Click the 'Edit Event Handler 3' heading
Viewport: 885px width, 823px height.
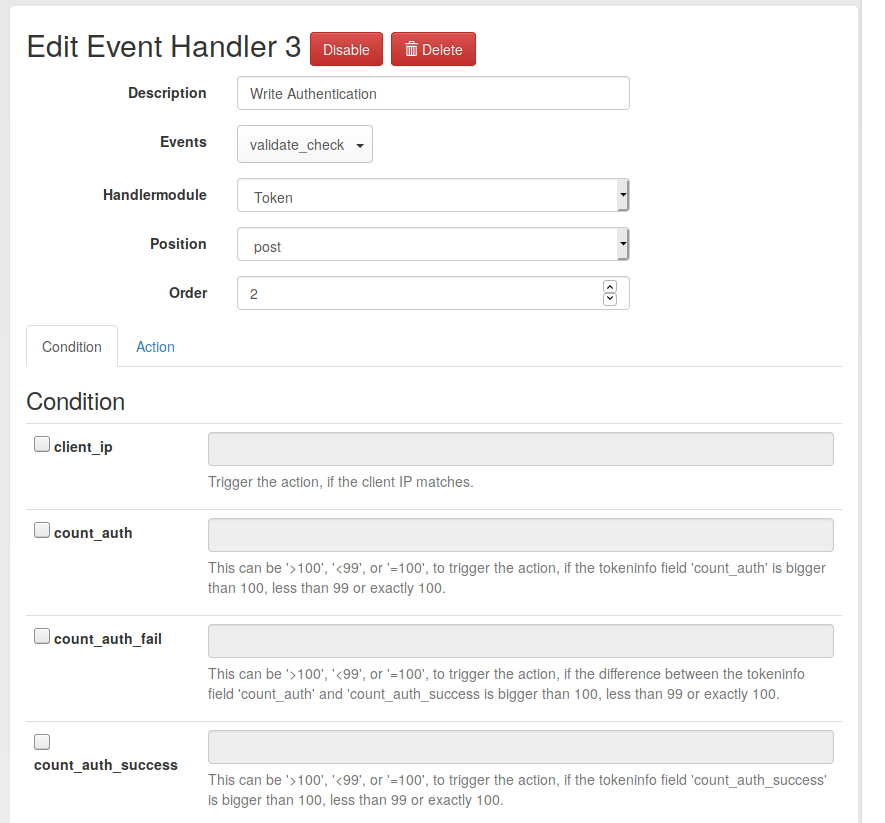coord(164,46)
